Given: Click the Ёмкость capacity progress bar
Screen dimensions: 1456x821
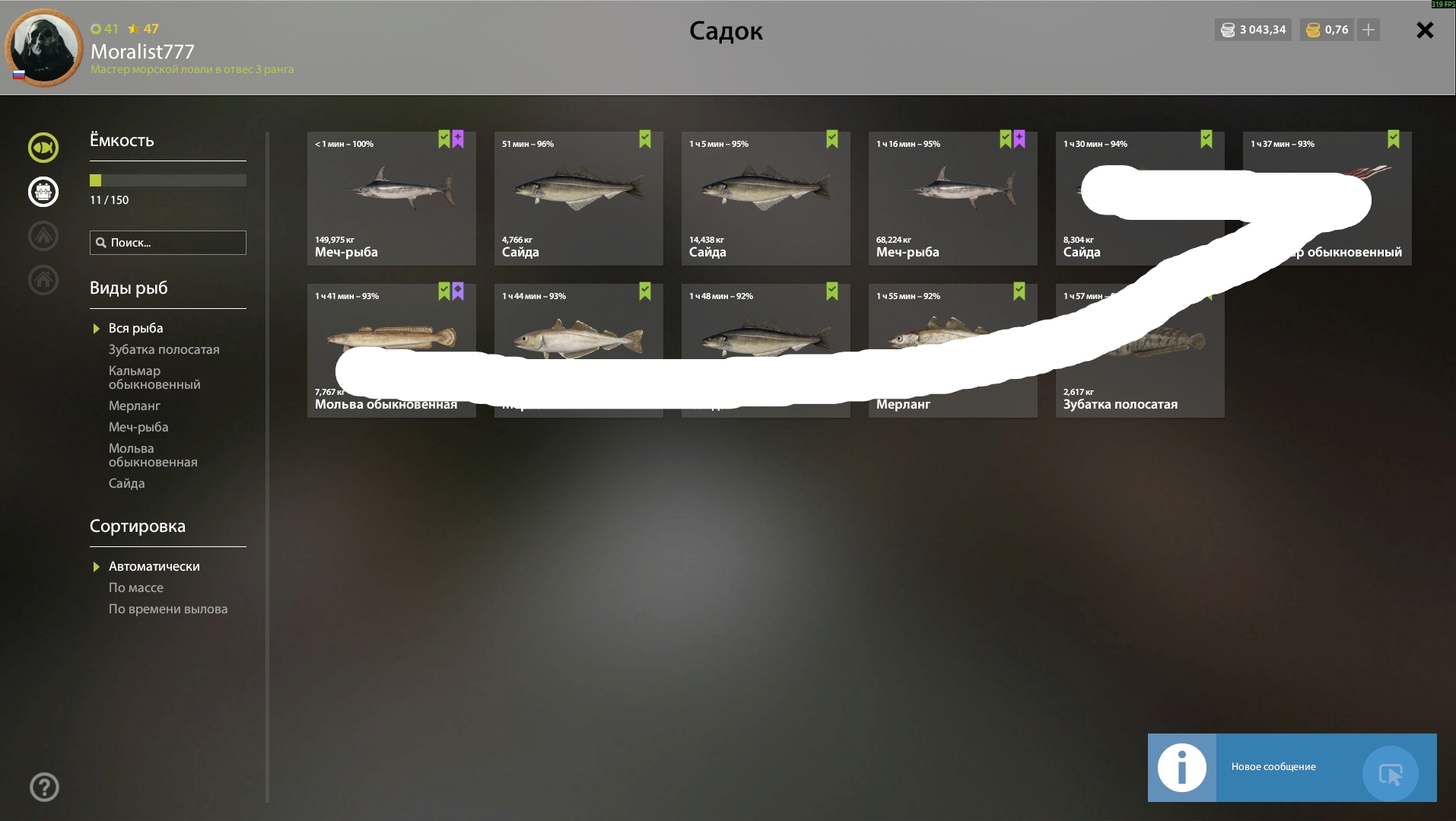Looking at the screenshot, I should tap(168, 180).
